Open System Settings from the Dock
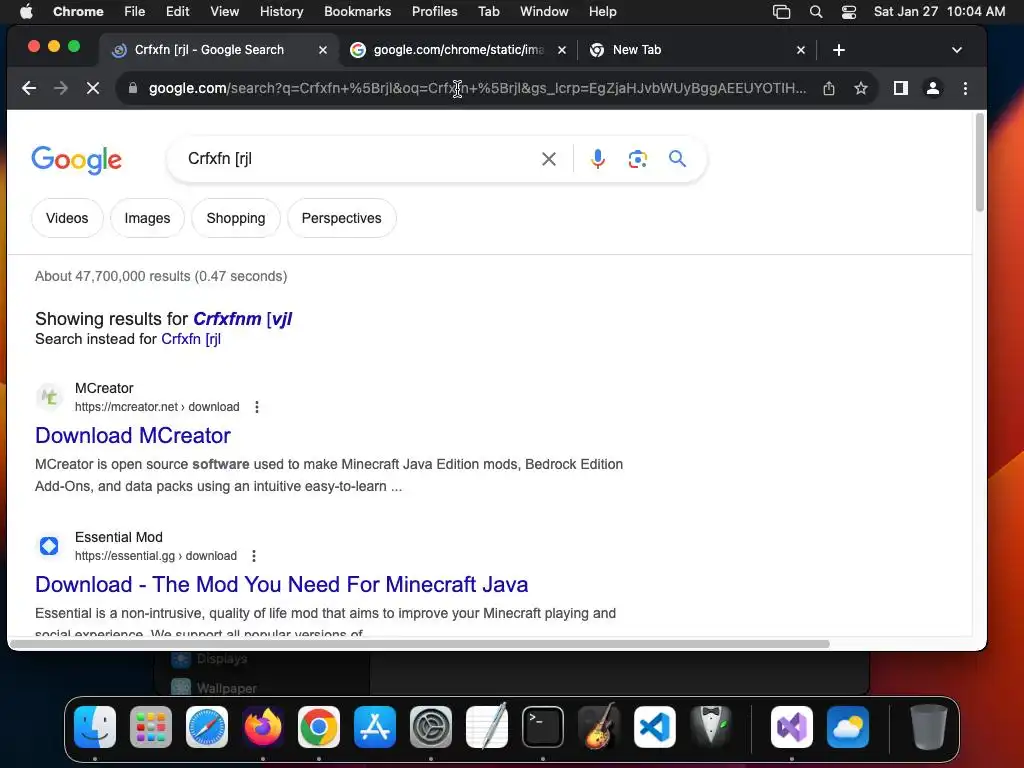 click(x=431, y=727)
